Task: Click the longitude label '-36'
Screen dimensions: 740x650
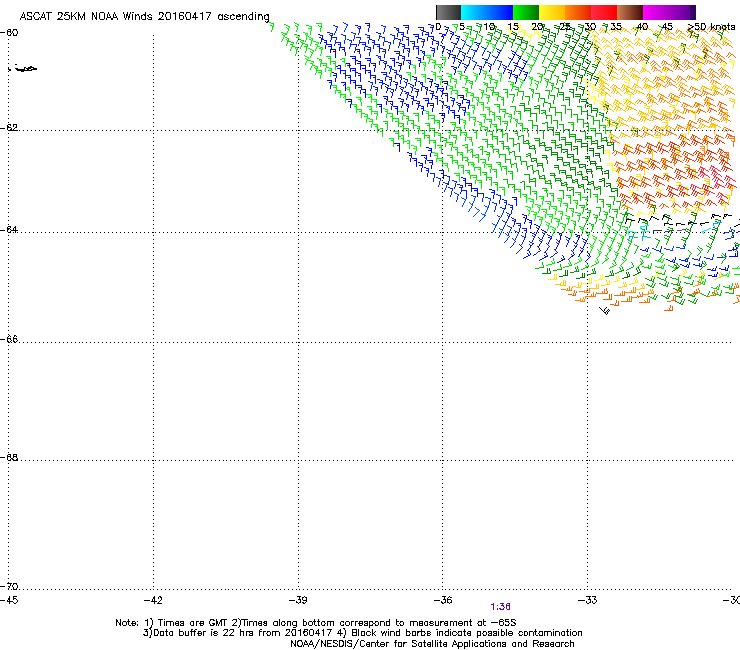Action: 443,600
